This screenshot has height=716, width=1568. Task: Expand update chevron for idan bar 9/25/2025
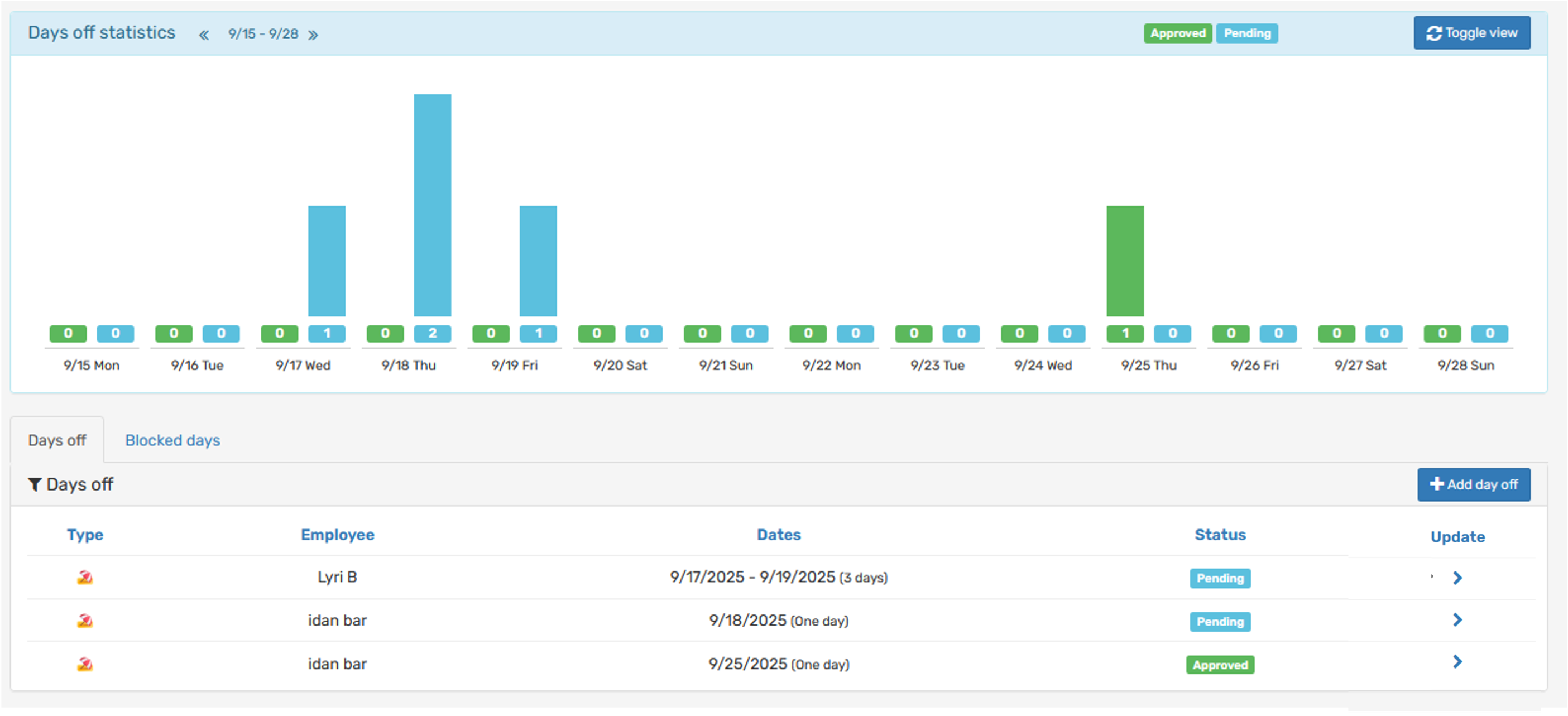pos(1457,662)
